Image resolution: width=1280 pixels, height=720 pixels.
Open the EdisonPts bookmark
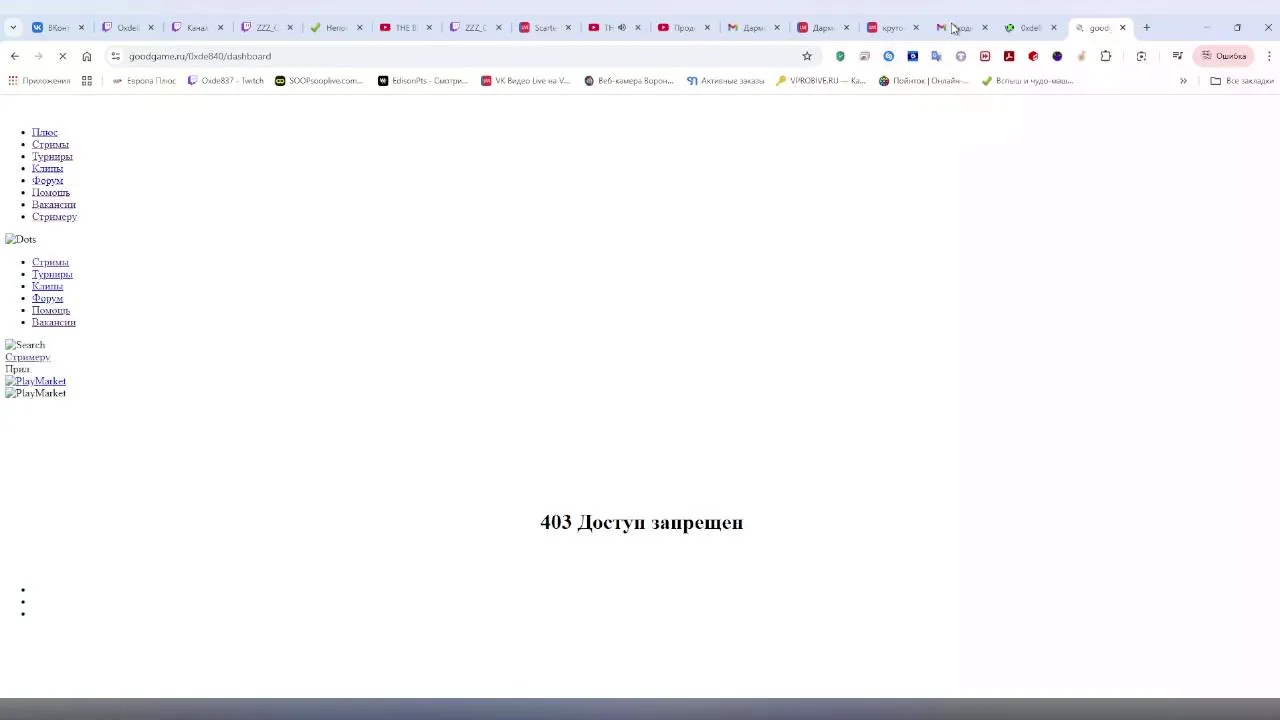[x=423, y=81]
